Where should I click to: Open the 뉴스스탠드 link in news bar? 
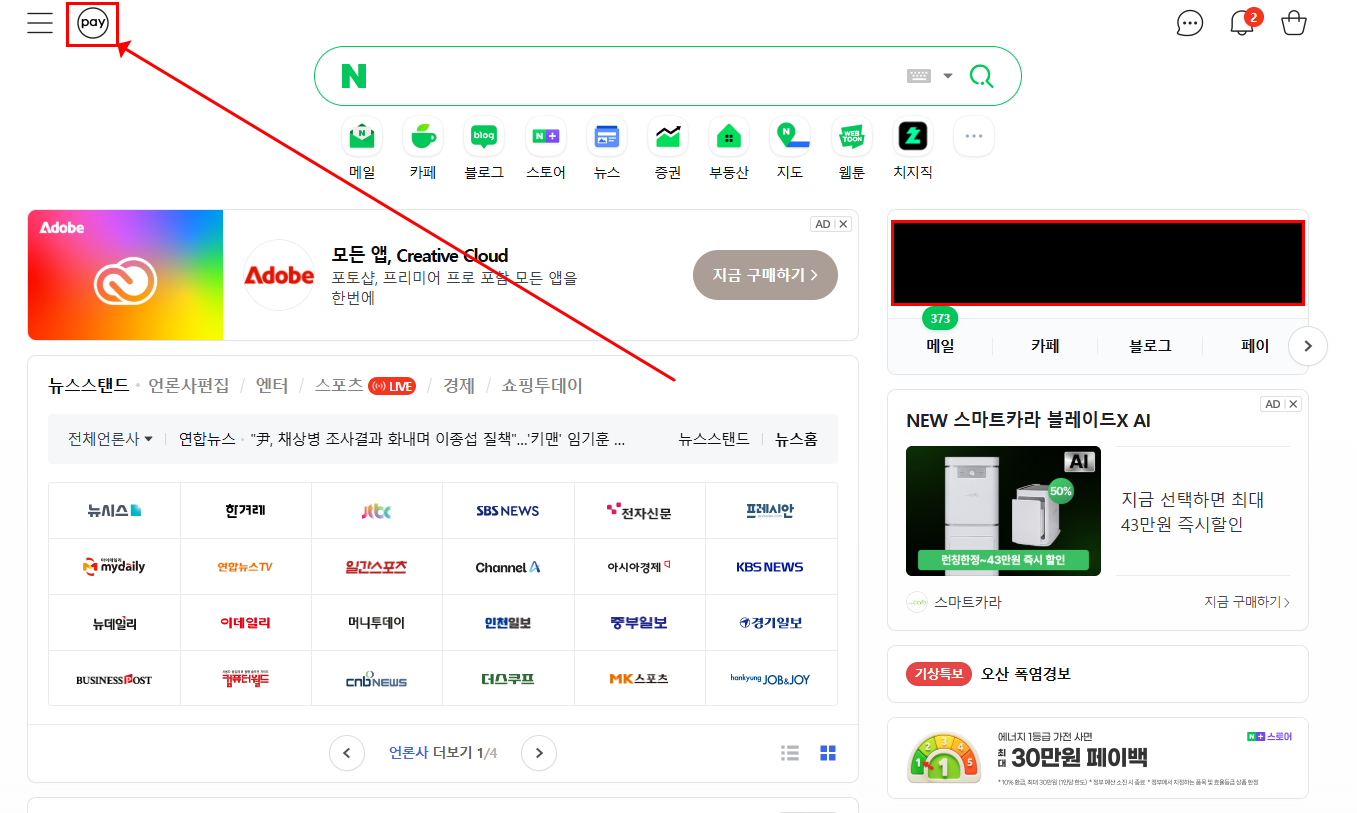pyautogui.click(x=714, y=439)
